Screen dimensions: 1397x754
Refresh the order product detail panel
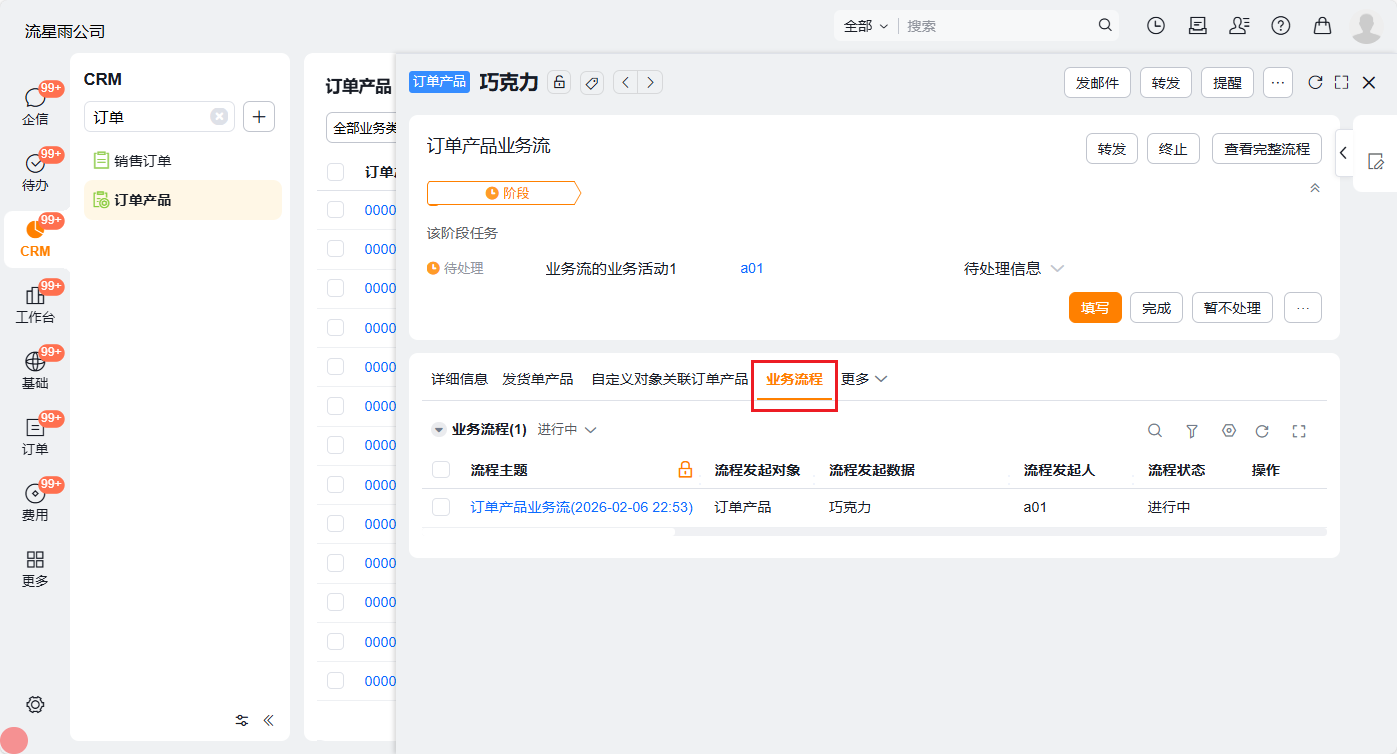pos(1315,83)
